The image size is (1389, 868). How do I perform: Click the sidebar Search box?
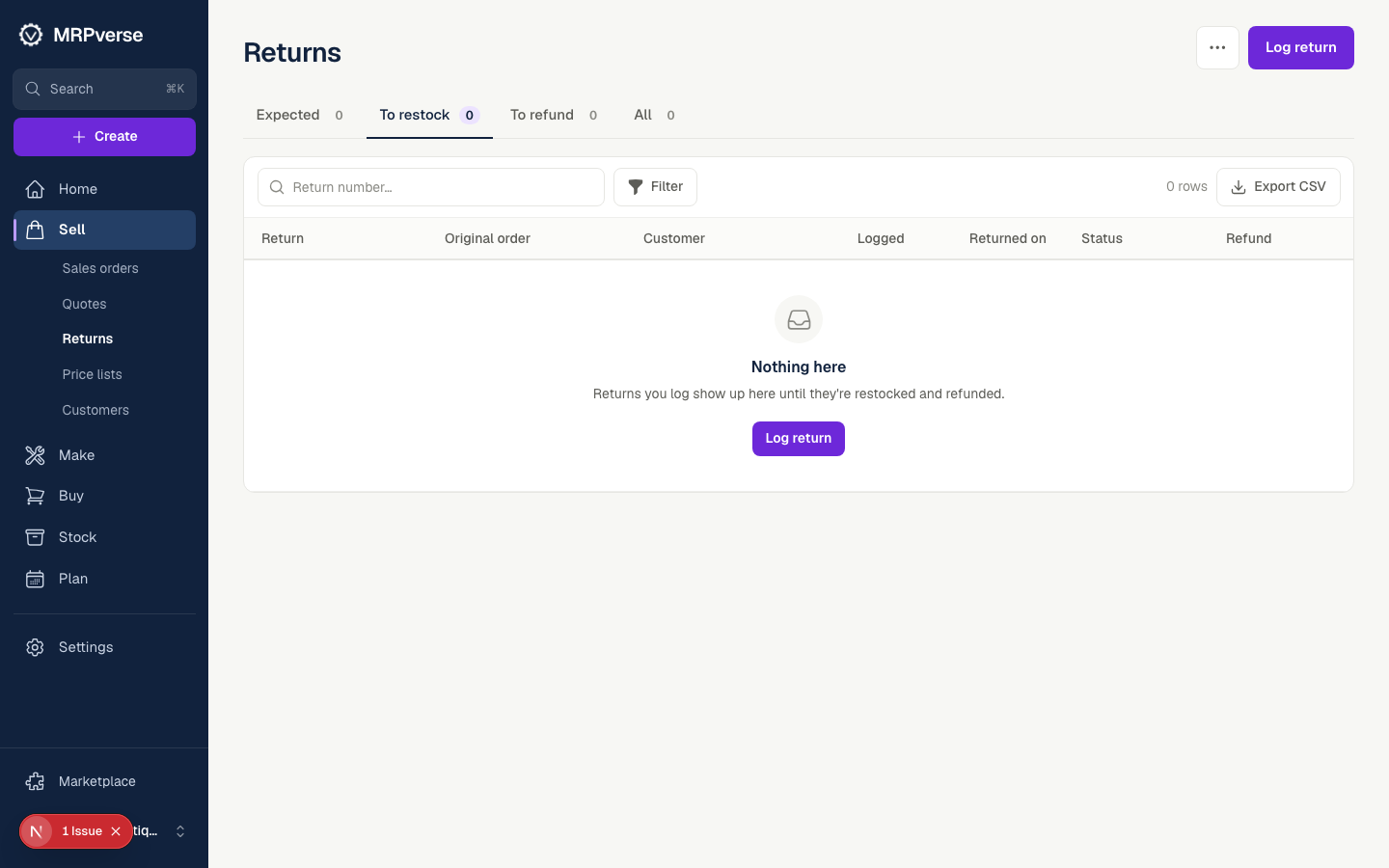coord(104,89)
